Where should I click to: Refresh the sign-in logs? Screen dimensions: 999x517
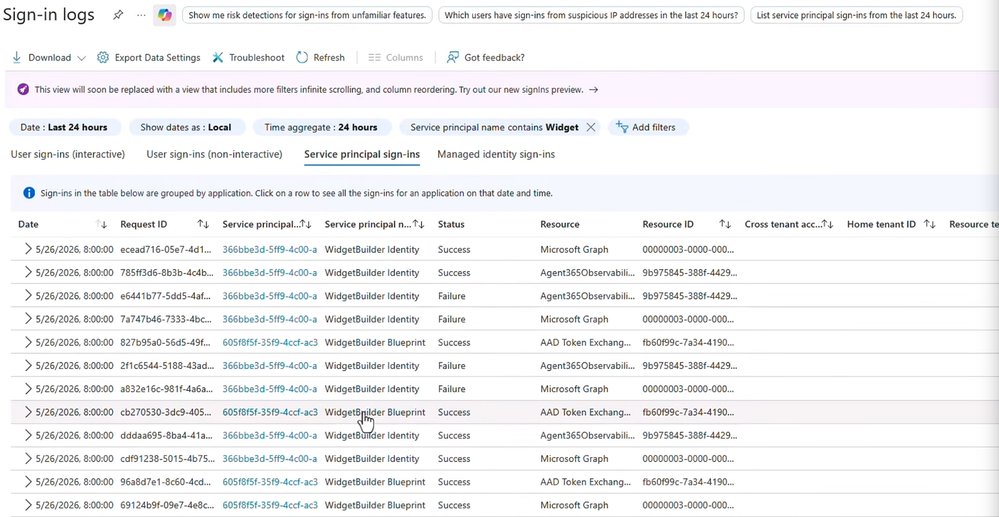[320, 57]
